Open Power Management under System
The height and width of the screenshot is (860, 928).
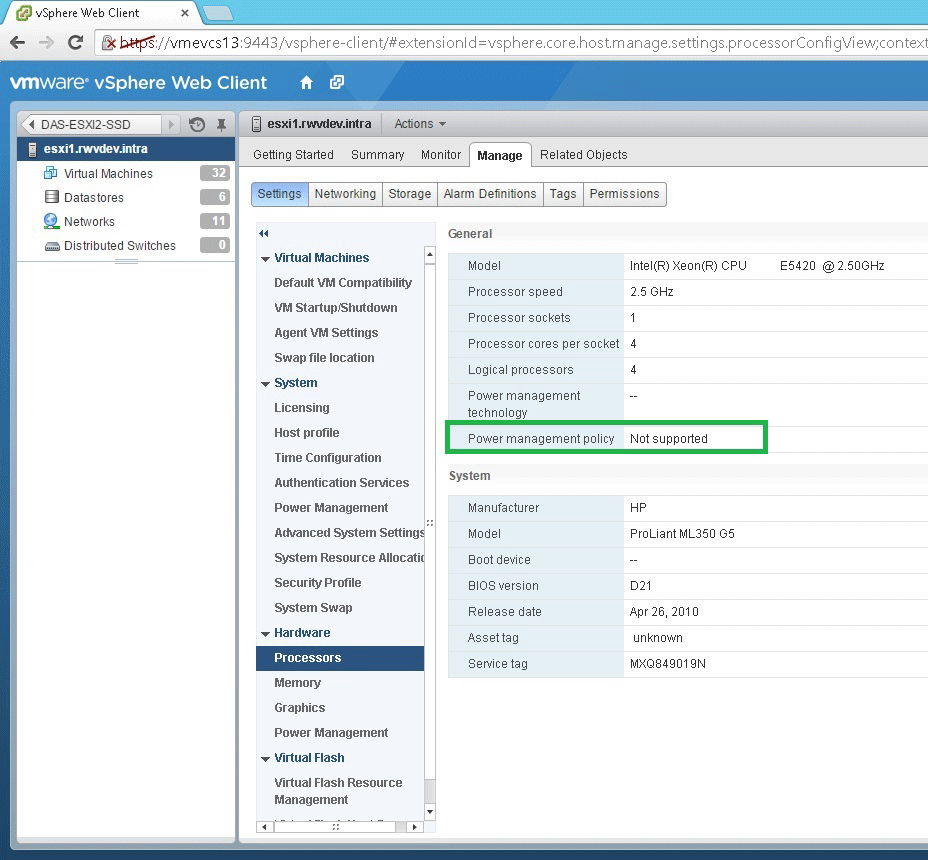click(331, 508)
